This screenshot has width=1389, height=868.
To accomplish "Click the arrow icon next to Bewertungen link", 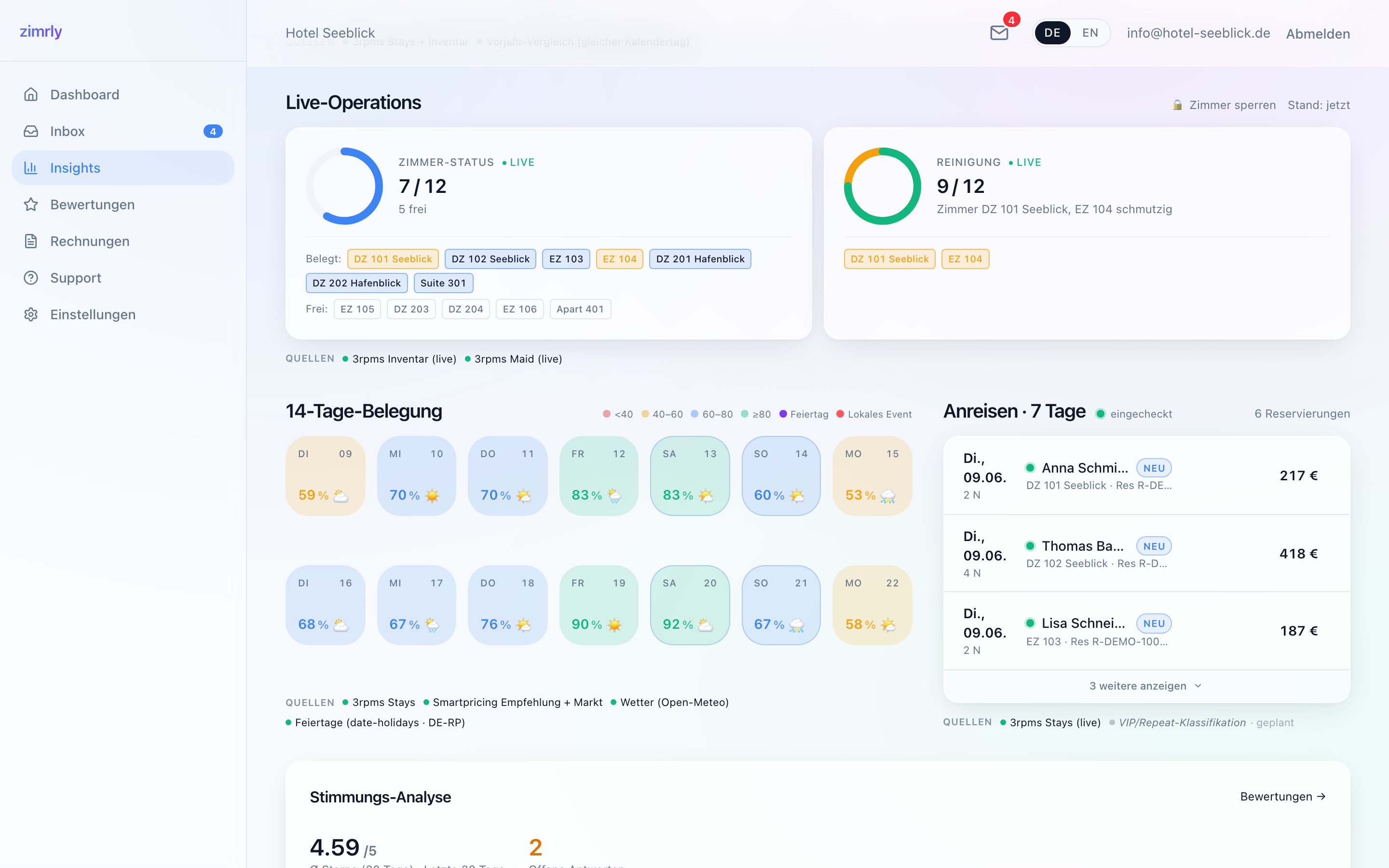I will coord(1321,797).
